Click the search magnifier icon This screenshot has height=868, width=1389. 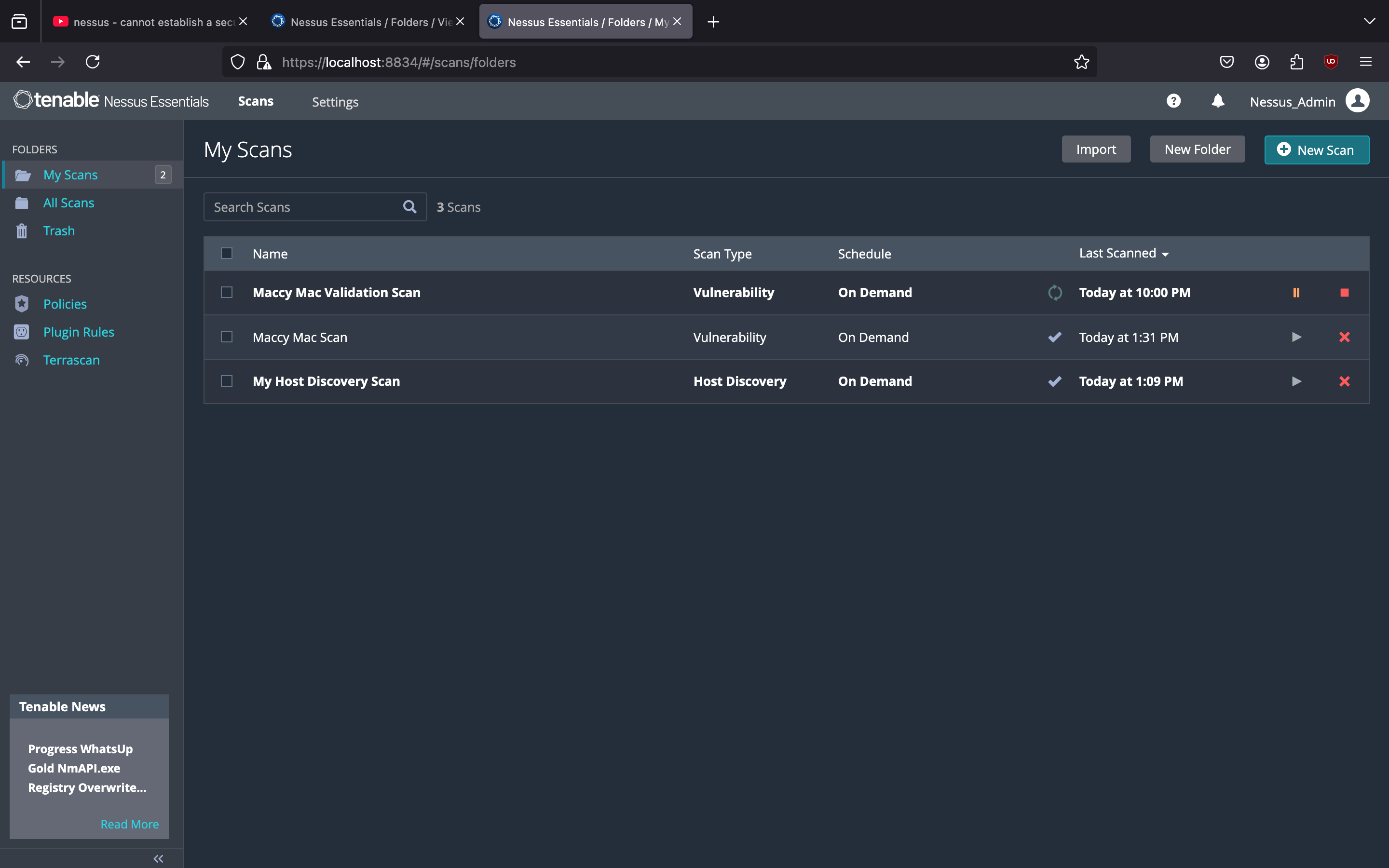(x=409, y=207)
